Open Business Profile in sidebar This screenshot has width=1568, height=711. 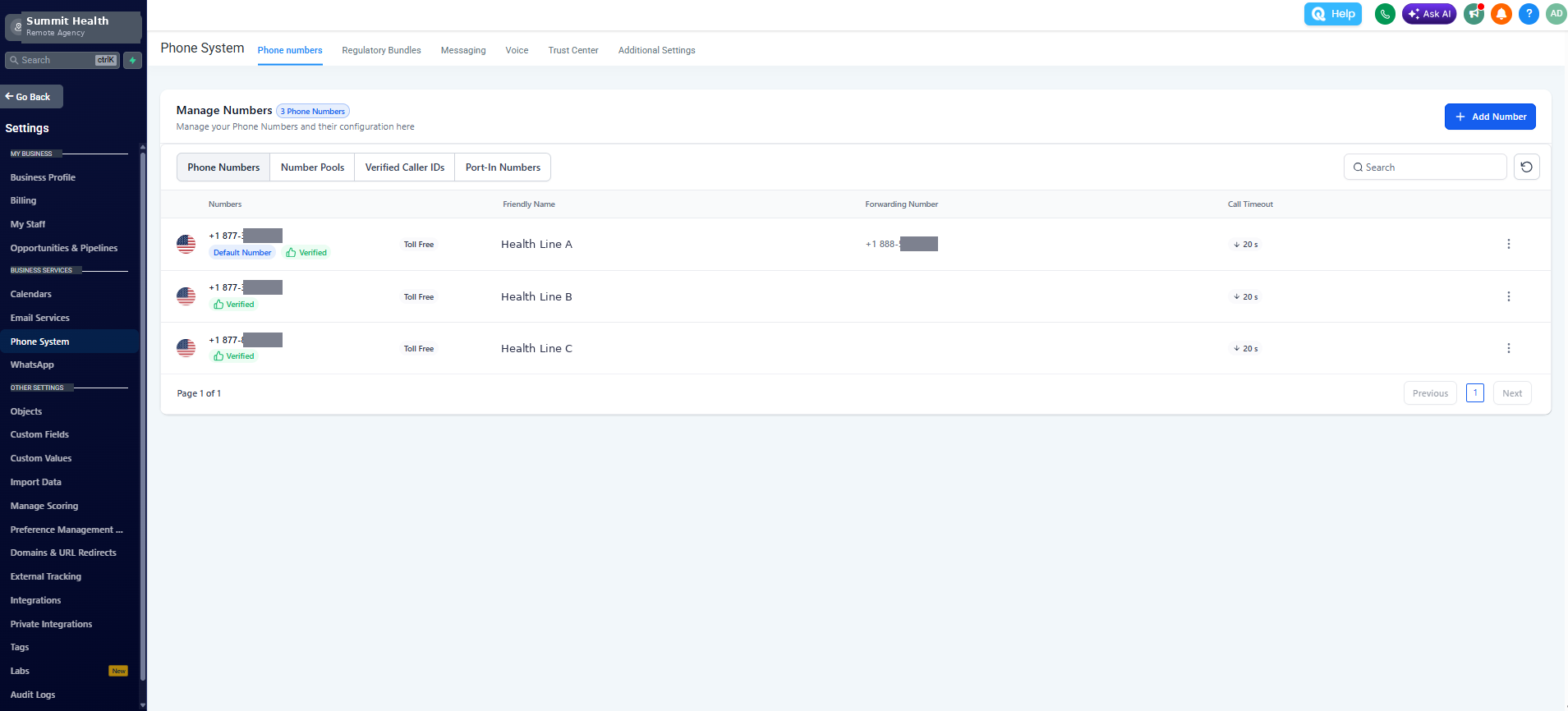coord(43,177)
